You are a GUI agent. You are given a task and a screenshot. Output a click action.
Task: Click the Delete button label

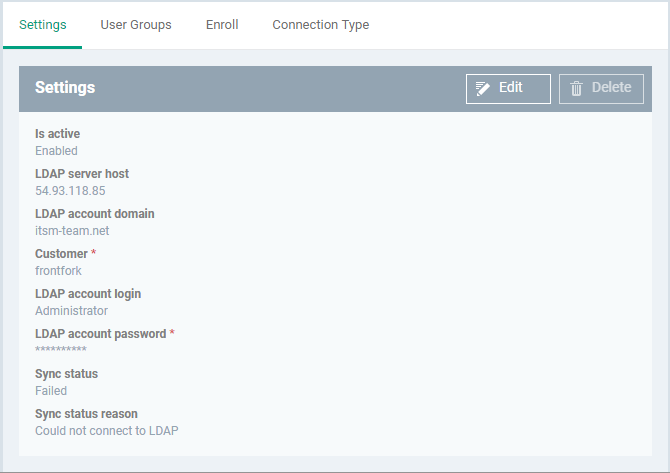click(x=611, y=87)
